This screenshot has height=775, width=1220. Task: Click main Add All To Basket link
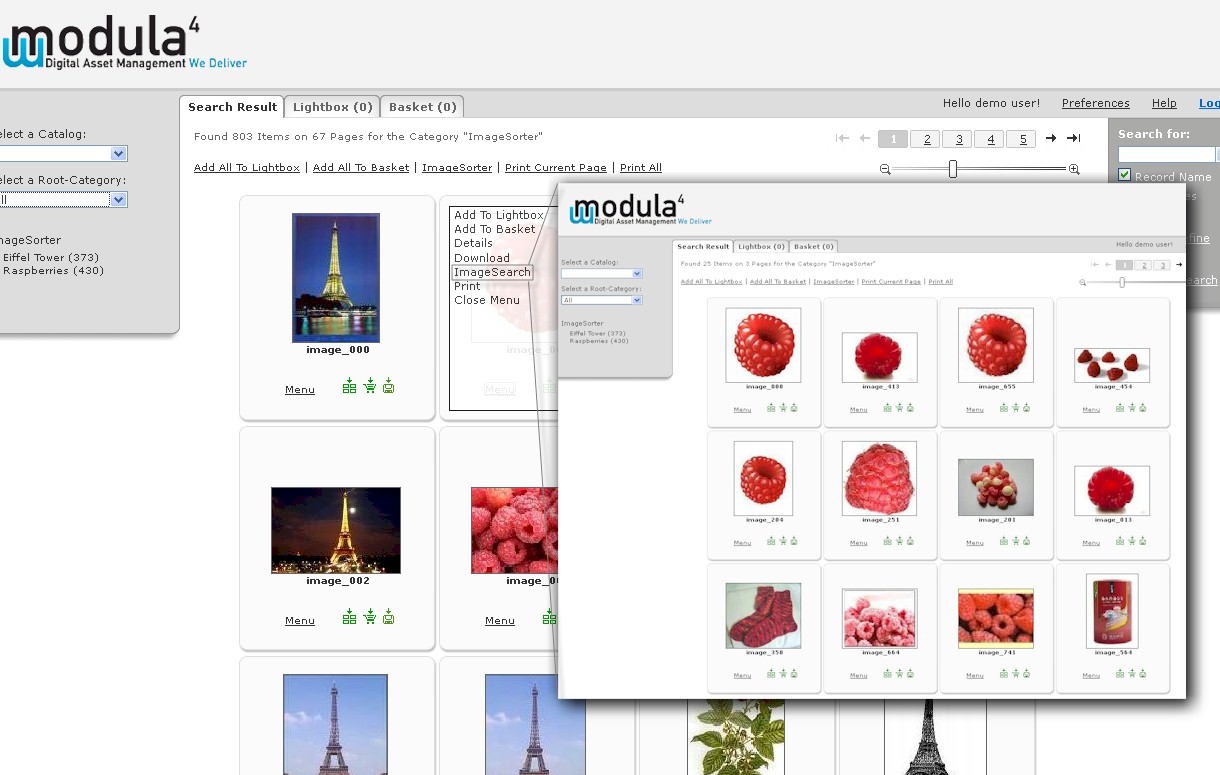click(361, 168)
